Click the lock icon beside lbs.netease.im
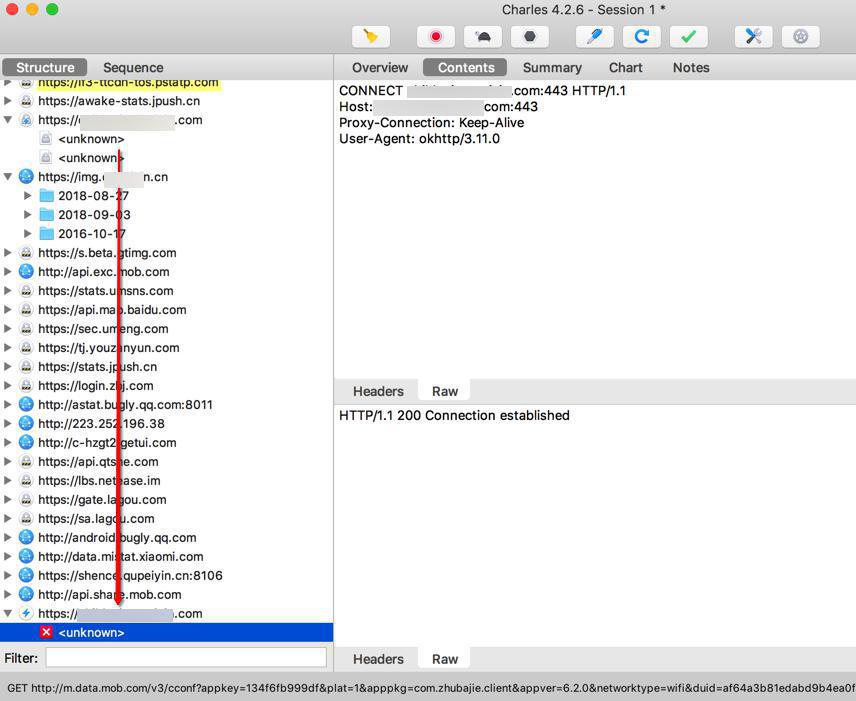 [26, 480]
